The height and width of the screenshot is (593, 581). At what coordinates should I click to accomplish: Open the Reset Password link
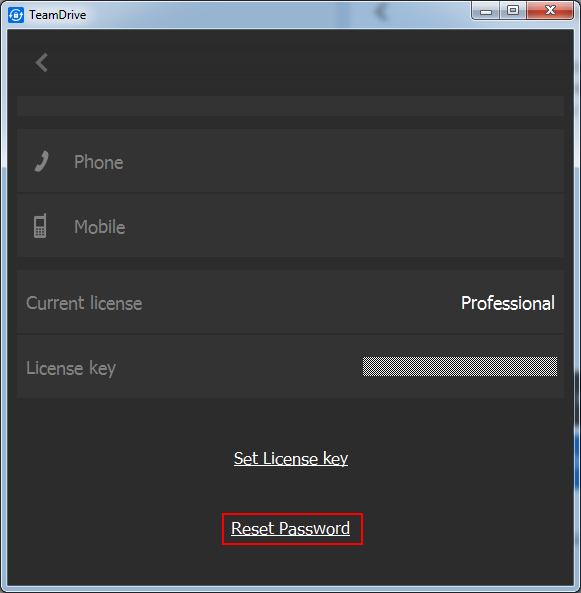tap(290, 529)
